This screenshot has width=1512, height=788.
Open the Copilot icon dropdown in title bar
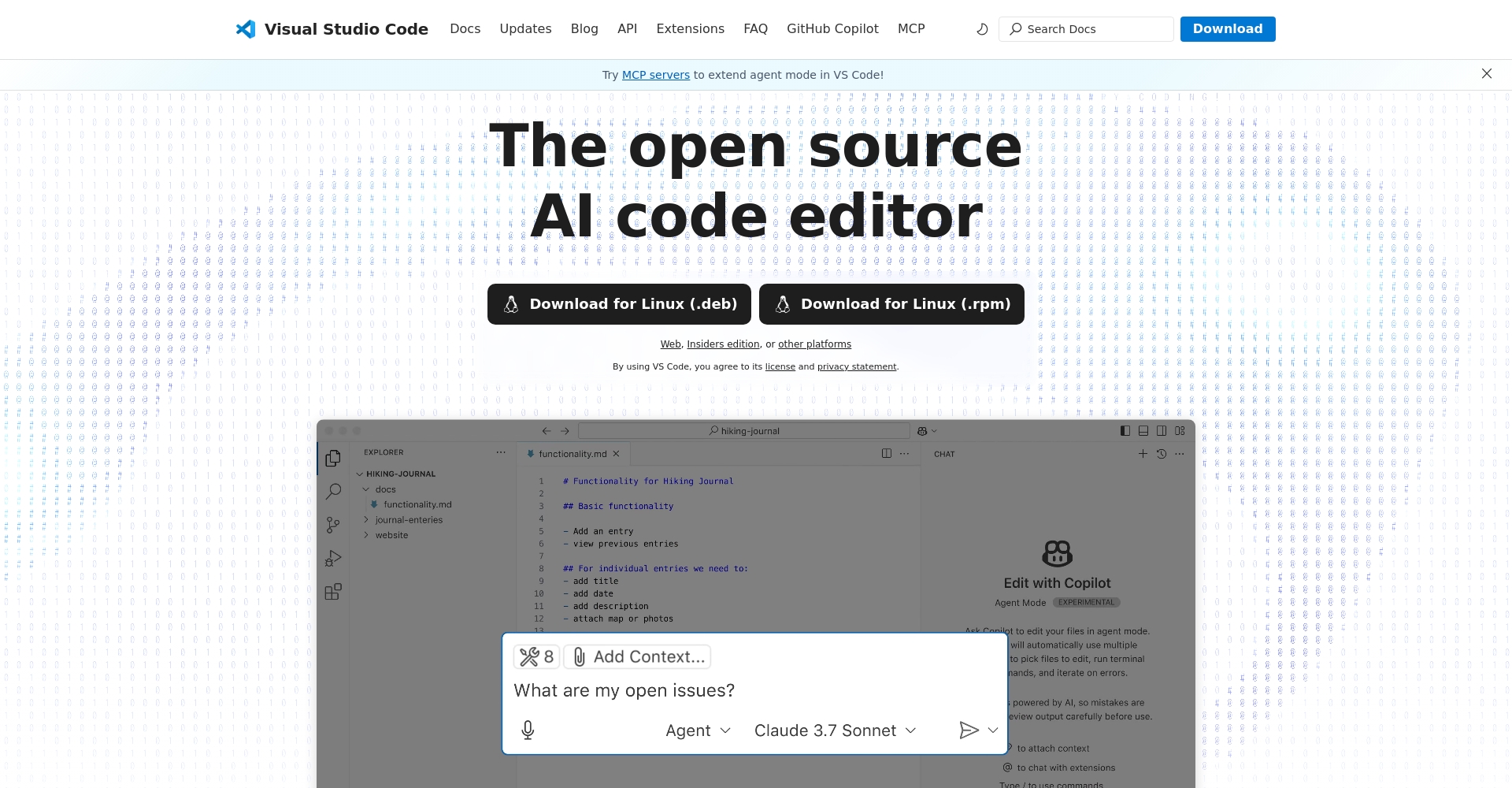[x=927, y=431]
